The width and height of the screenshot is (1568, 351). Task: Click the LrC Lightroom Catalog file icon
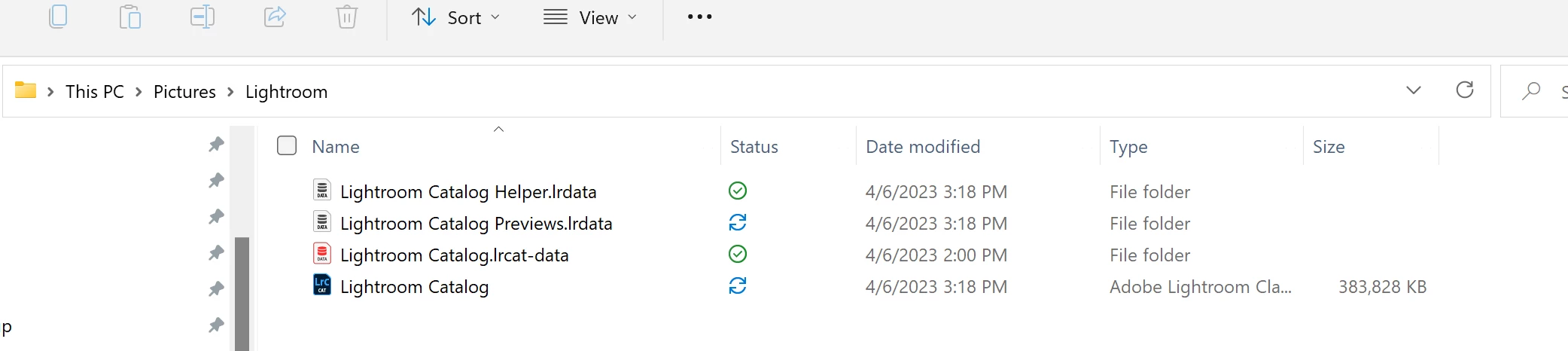[322, 285]
